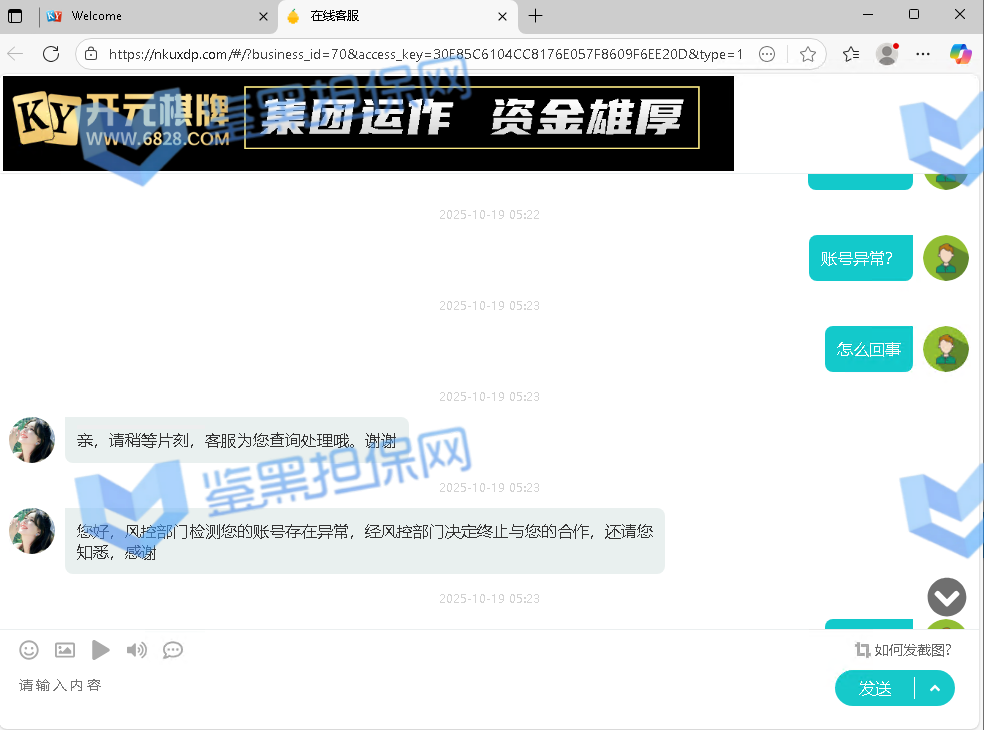Open browser Settings and more menu
Viewport: 984px width, 730px height.
923,54
